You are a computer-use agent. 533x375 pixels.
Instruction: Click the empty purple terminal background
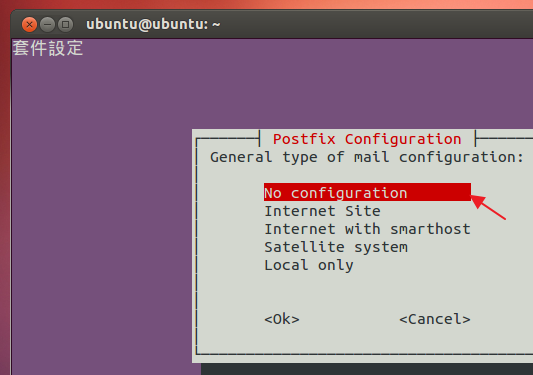pyautogui.click(x=102, y=204)
